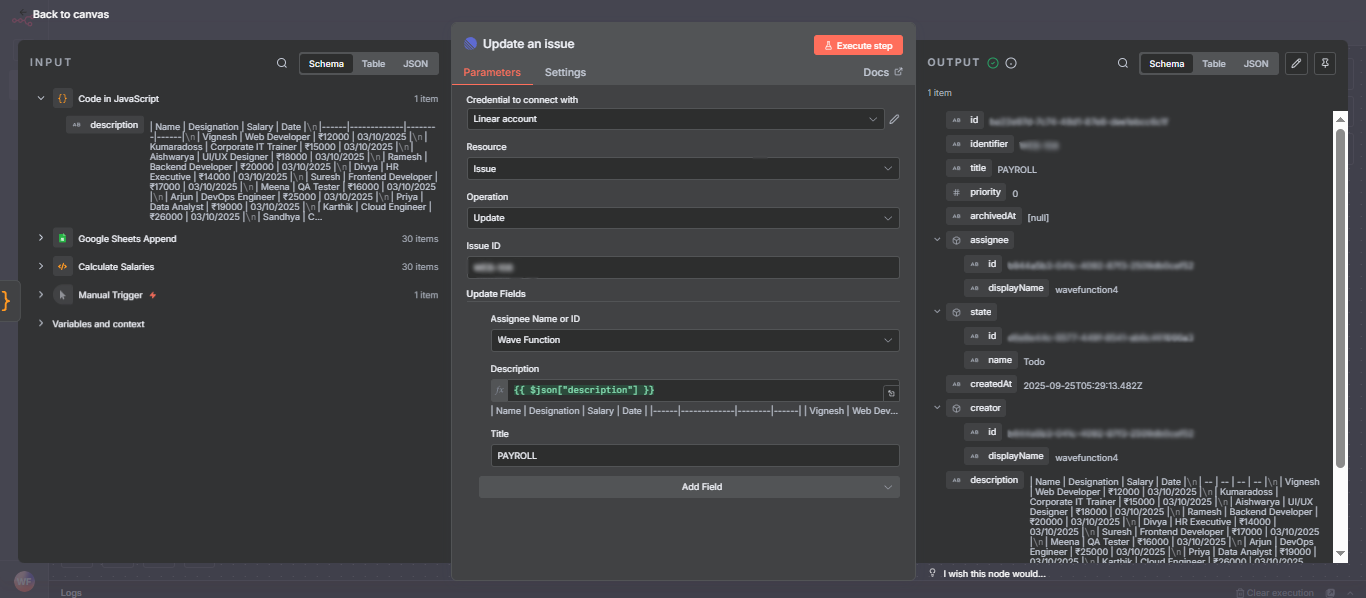Switch output view to JSON
The height and width of the screenshot is (598, 1366).
[1256, 62]
